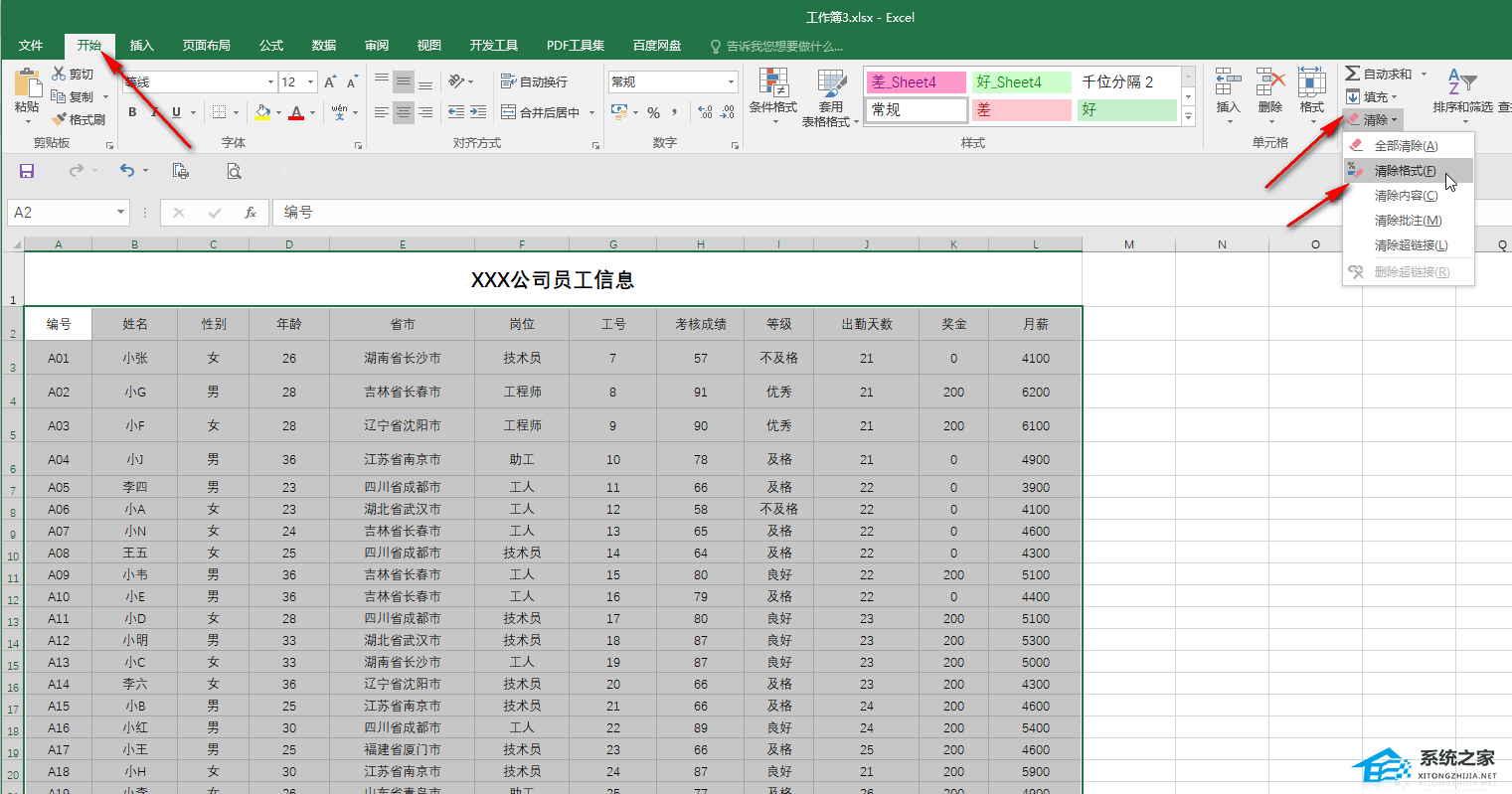Click the Percent Style button
The height and width of the screenshot is (794, 1512).
click(x=653, y=113)
